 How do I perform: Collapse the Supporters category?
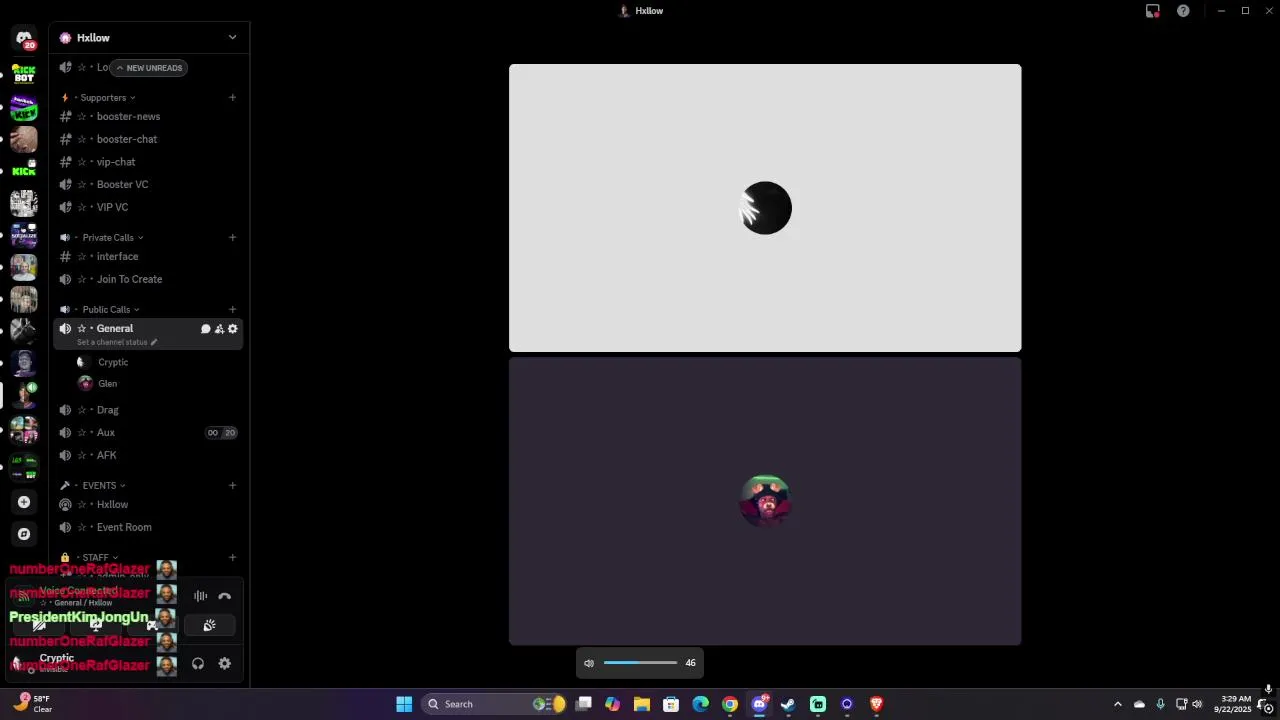103,98
